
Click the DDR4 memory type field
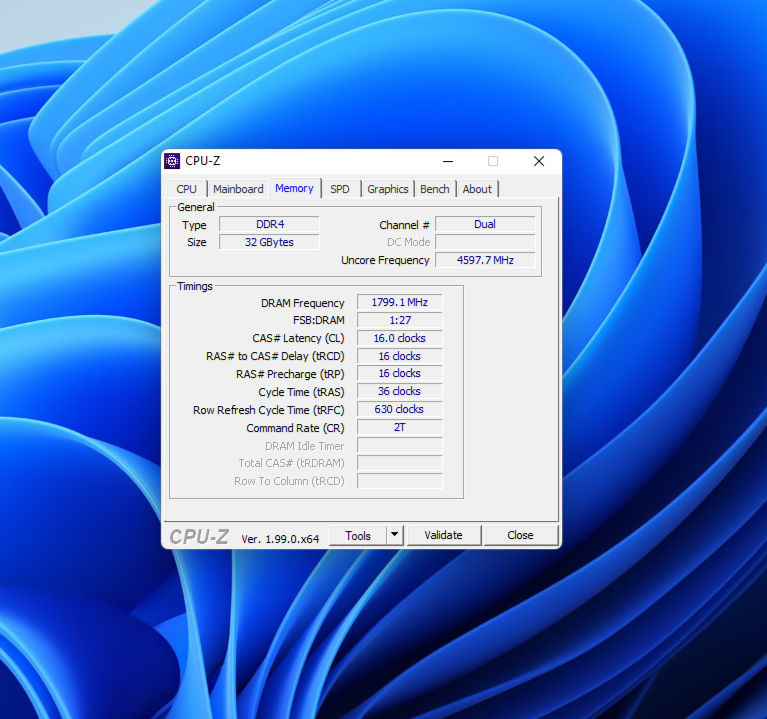pyautogui.click(x=270, y=224)
